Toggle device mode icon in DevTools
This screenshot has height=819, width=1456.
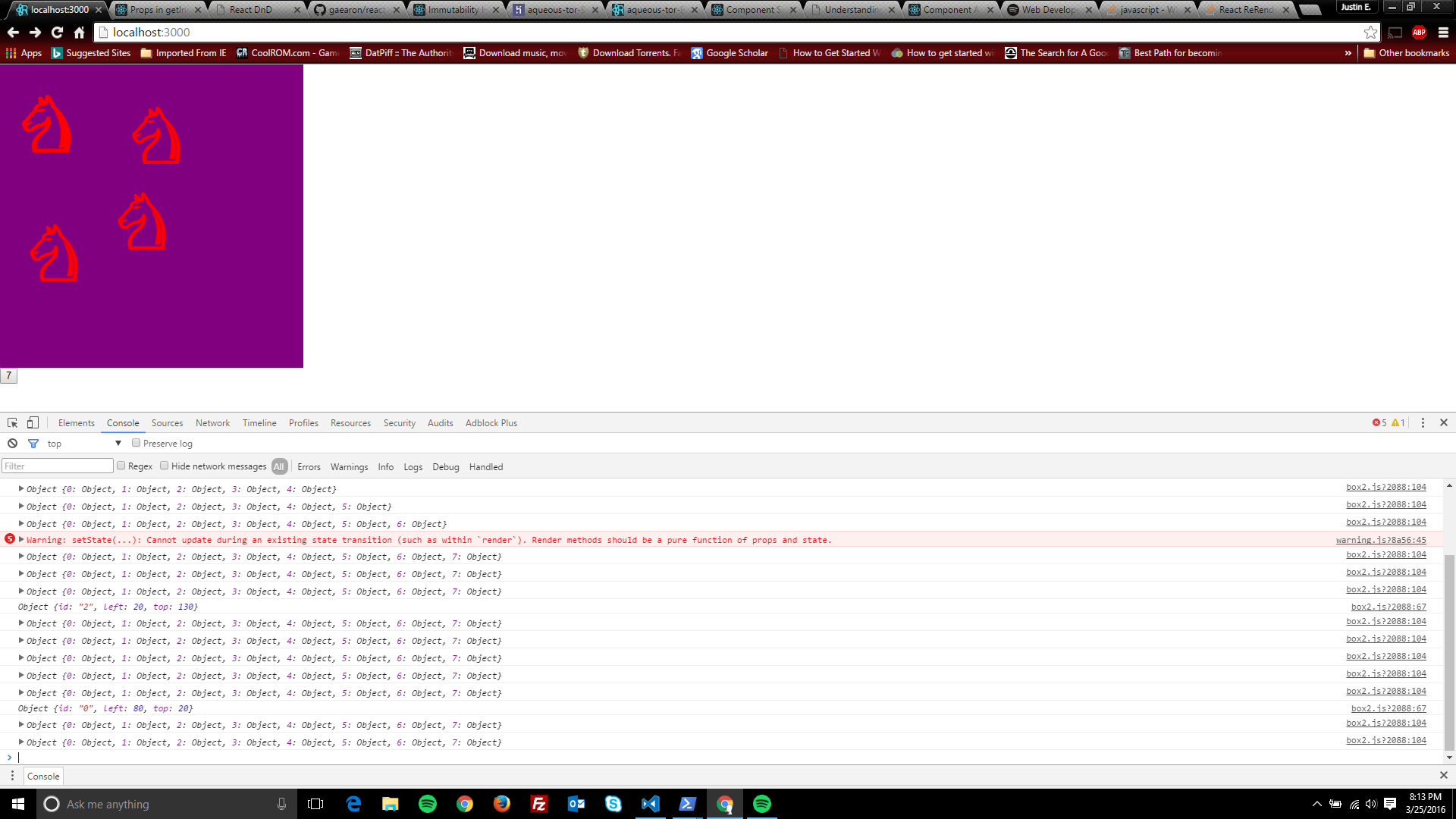point(33,423)
